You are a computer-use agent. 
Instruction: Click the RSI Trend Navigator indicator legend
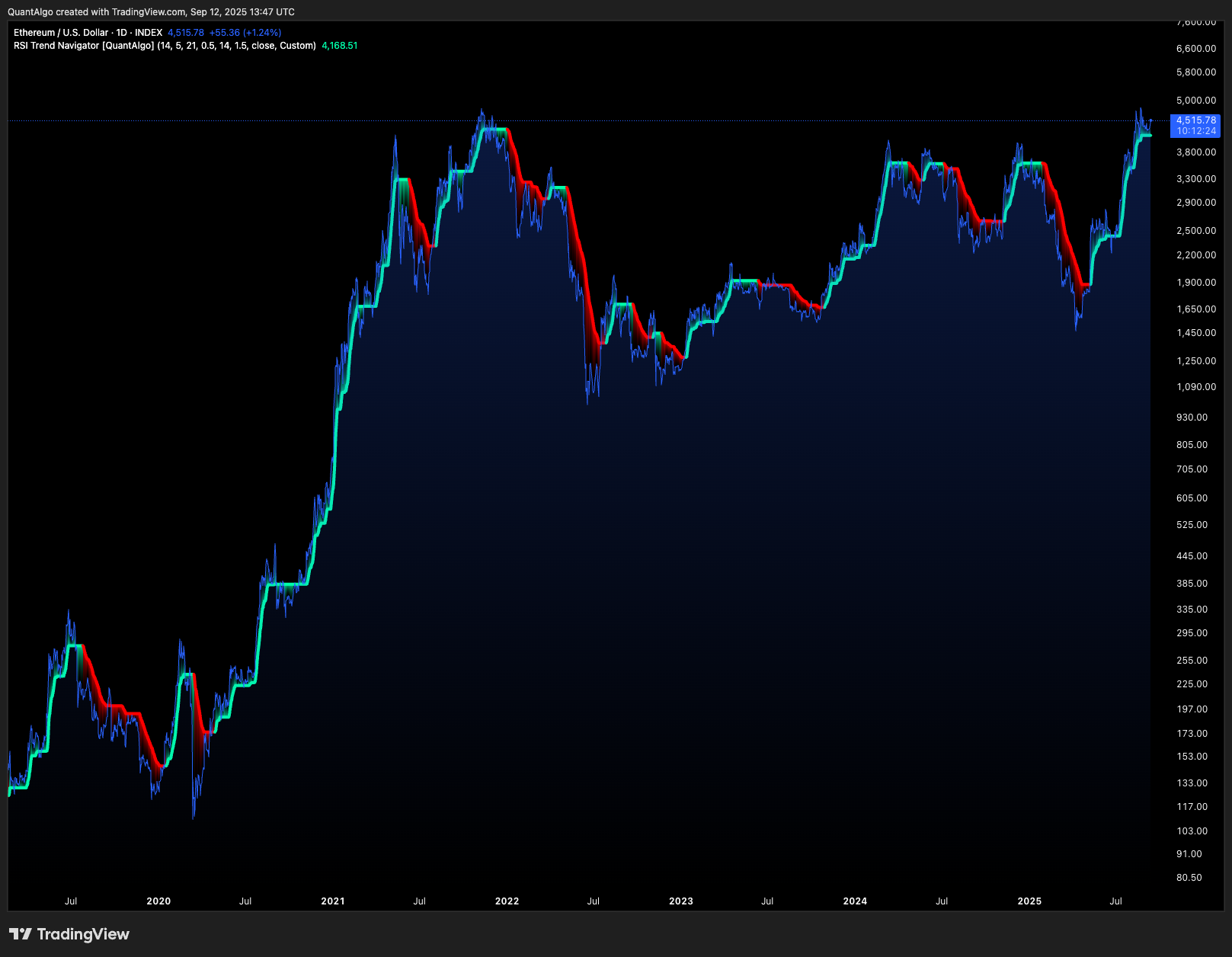click(165, 46)
